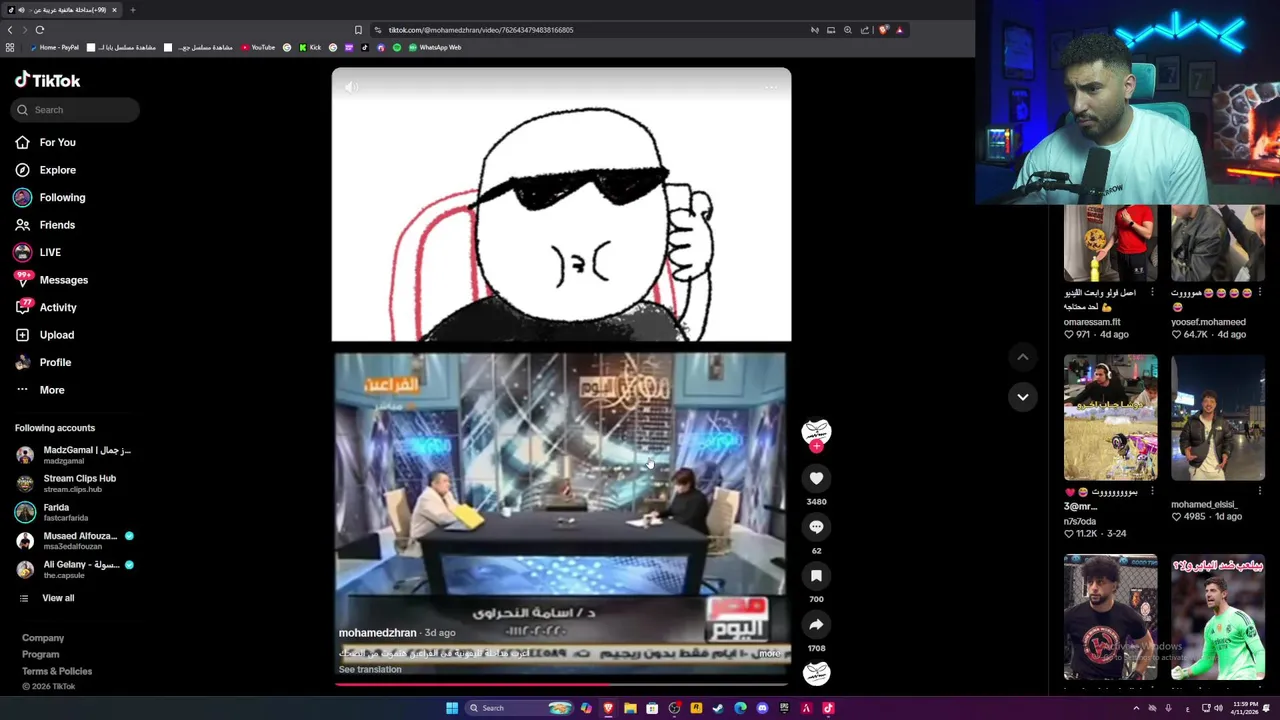Save the video with the bookmark icon
The image size is (1280, 720).
pyautogui.click(x=816, y=576)
